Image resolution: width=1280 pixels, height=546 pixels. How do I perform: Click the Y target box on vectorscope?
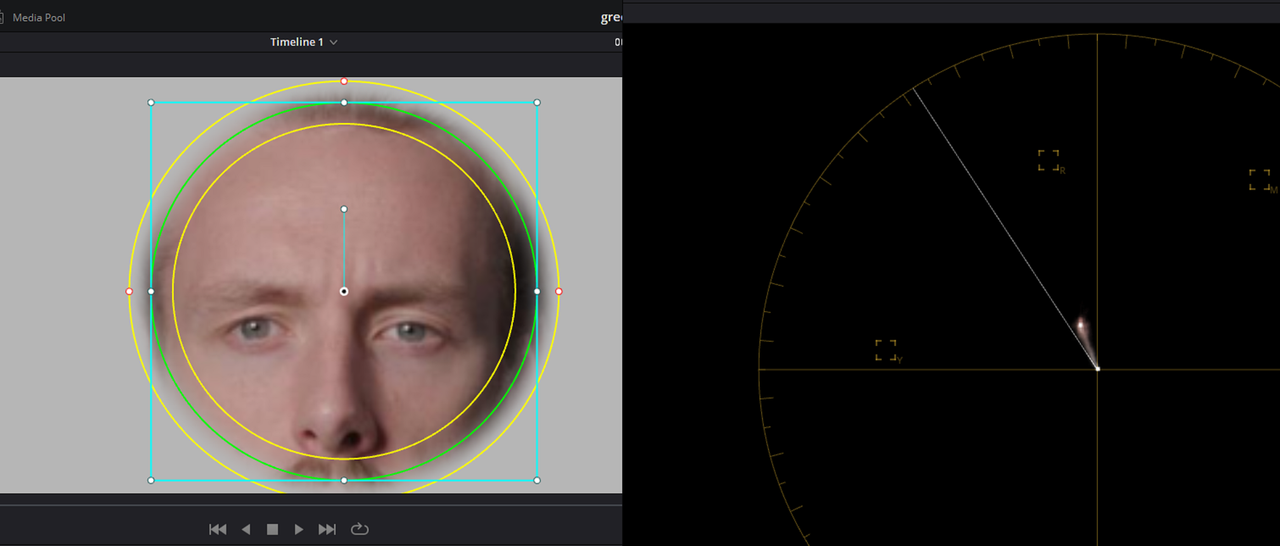coord(885,350)
